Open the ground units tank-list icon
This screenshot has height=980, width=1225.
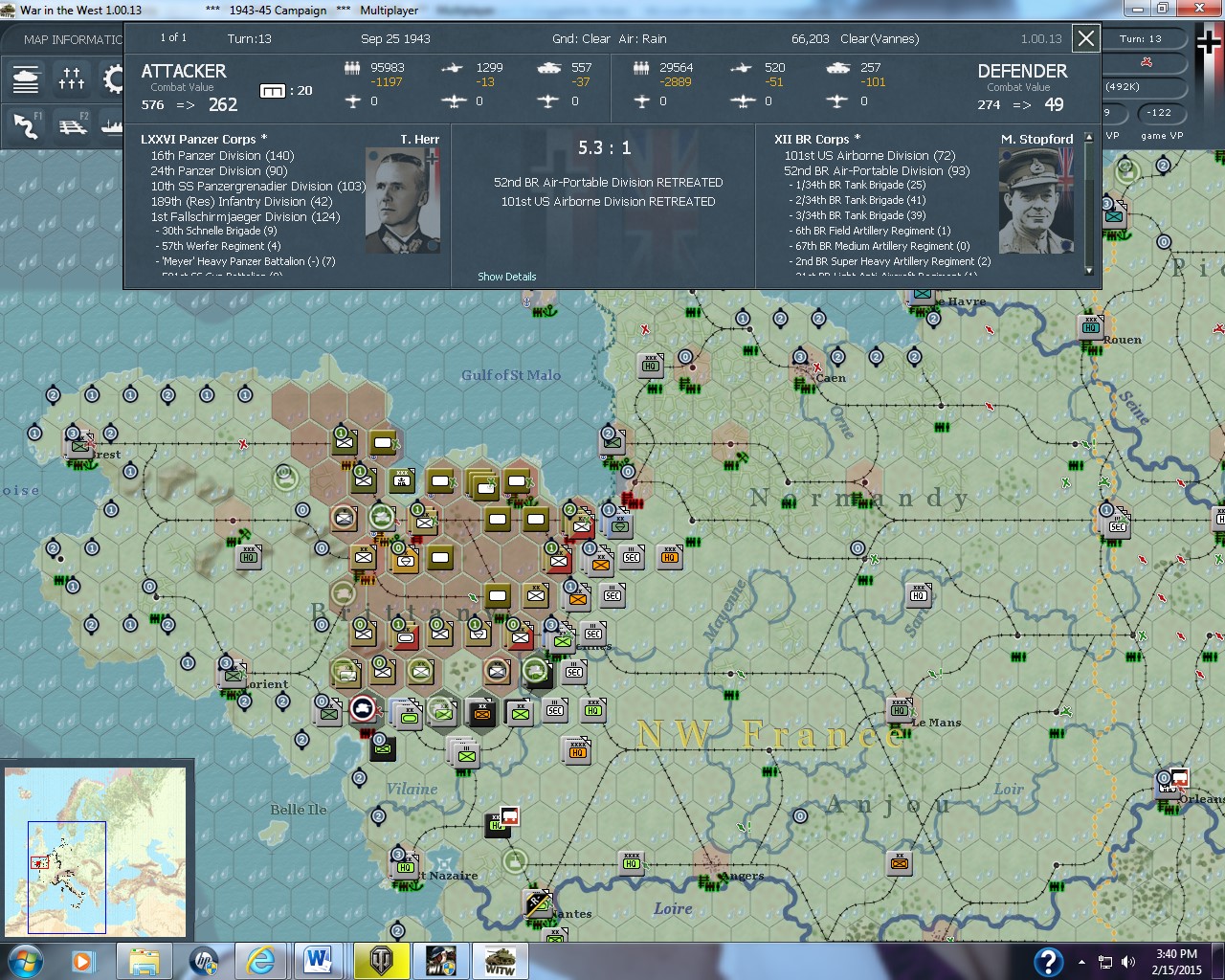point(26,78)
